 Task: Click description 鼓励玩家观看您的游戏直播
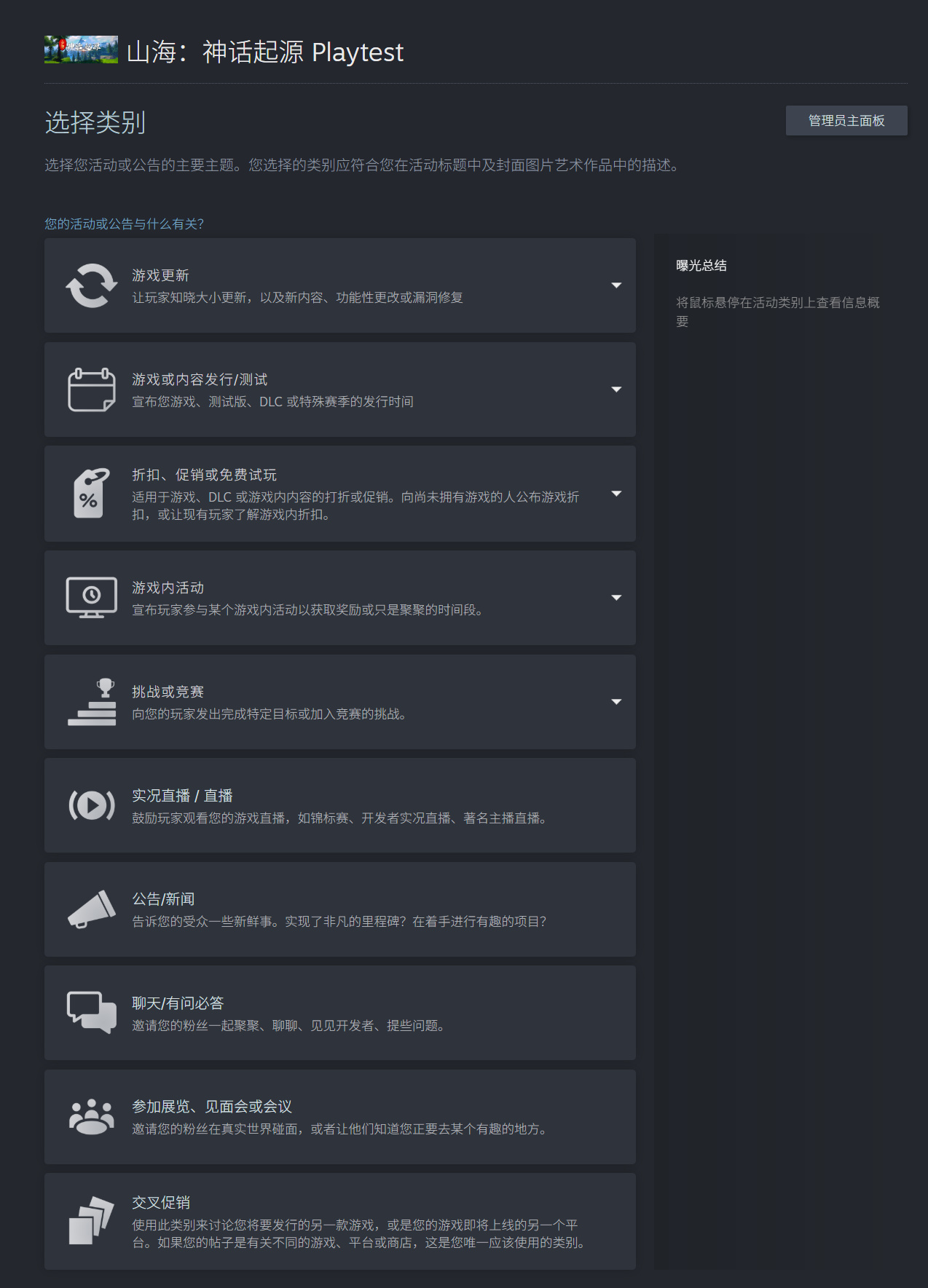tap(341, 818)
